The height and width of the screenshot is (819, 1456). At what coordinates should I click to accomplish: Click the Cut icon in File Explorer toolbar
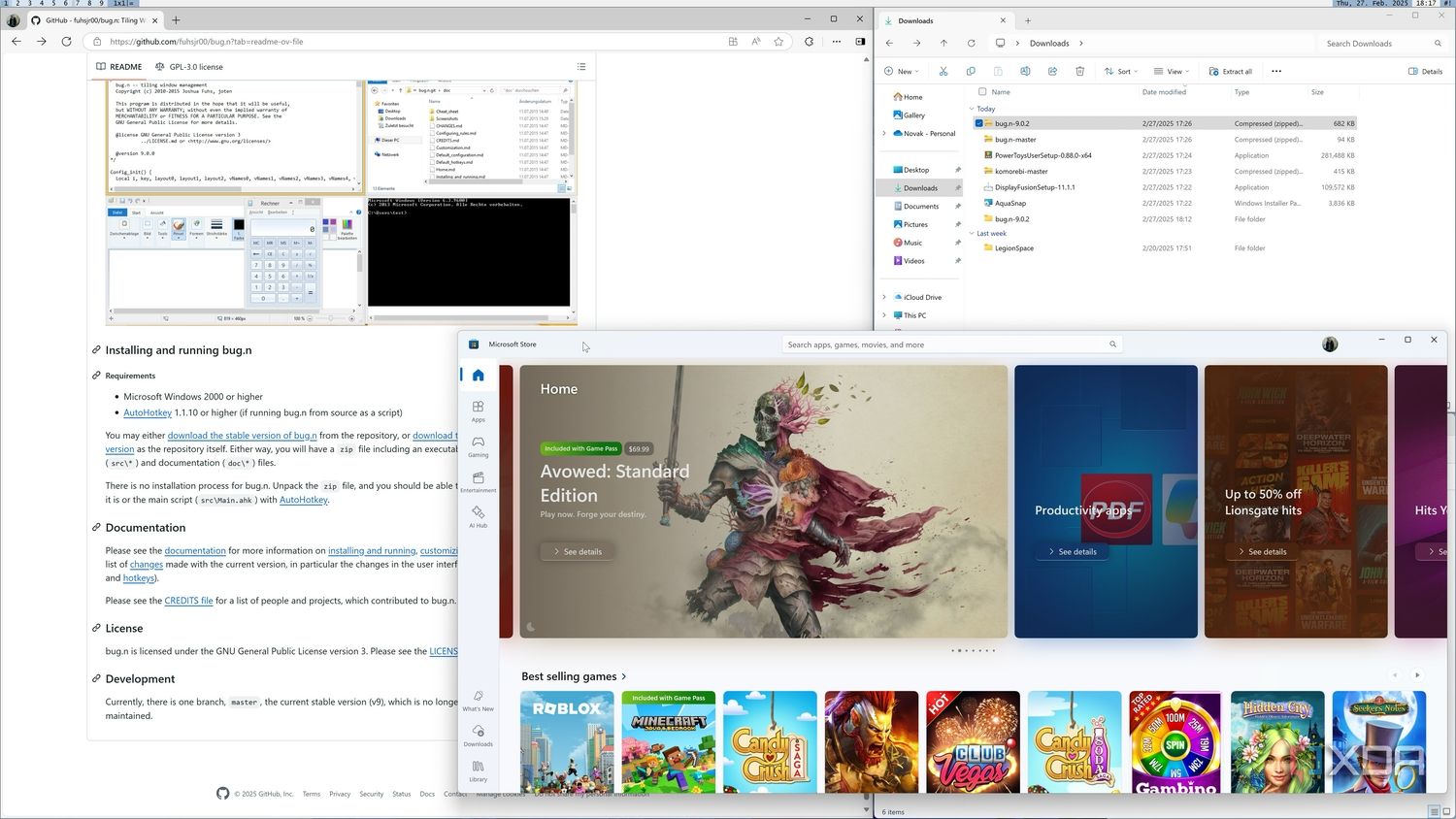click(943, 71)
